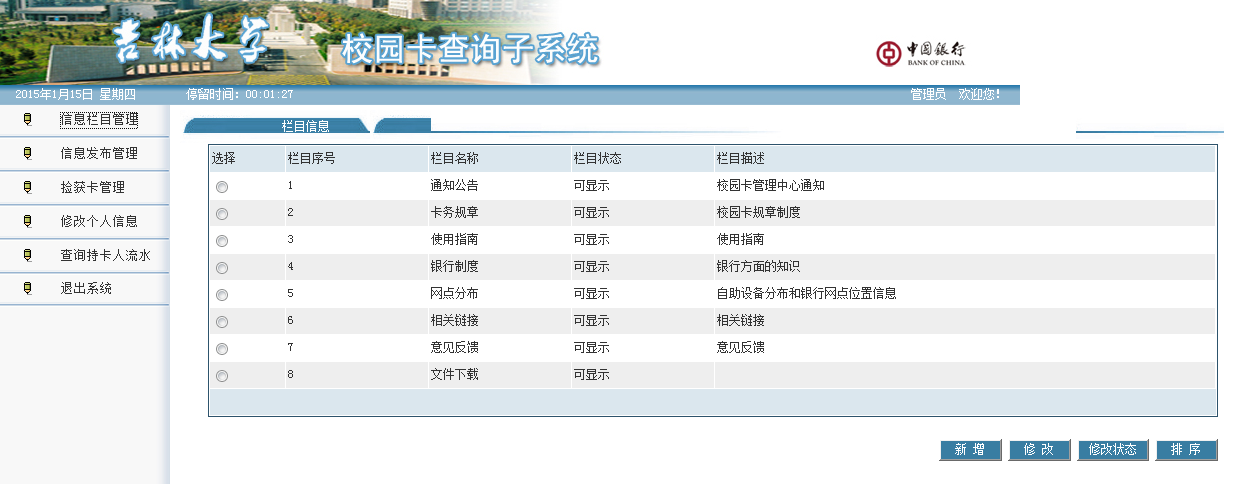Select the radio button for 文件下载
Image resolution: width=1235 pixels, height=484 pixels.
click(222, 376)
